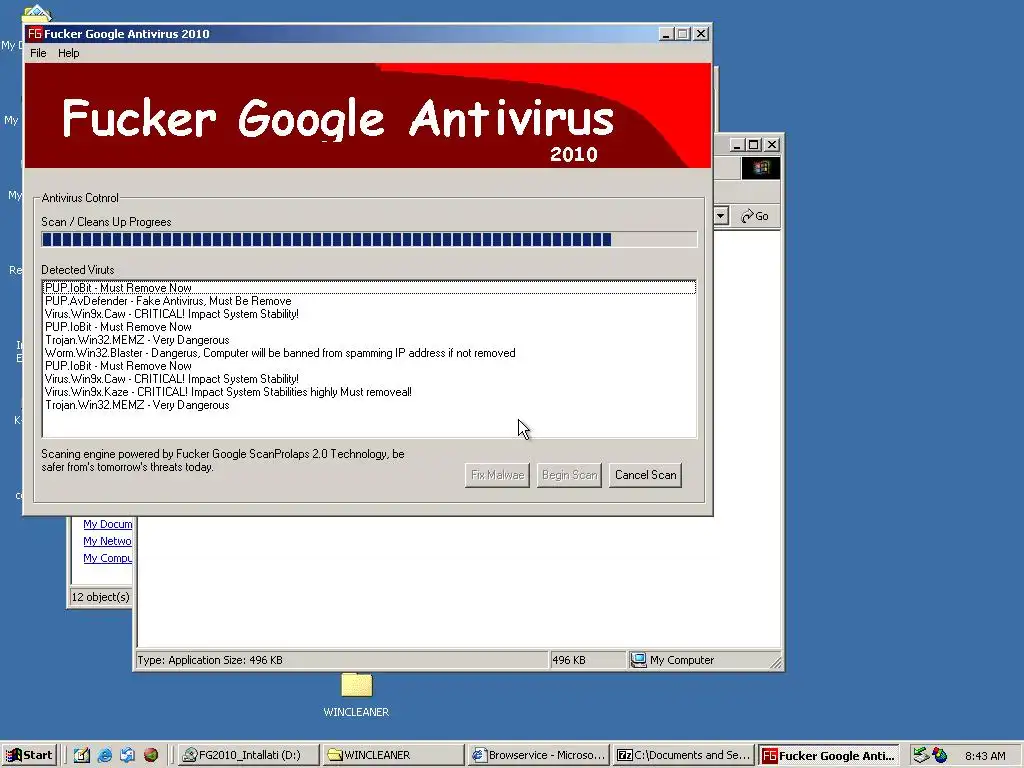Screen dimensions: 1024x768
Task: Click the FG icon in antivirus title bar
Action: tap(35, 33)
